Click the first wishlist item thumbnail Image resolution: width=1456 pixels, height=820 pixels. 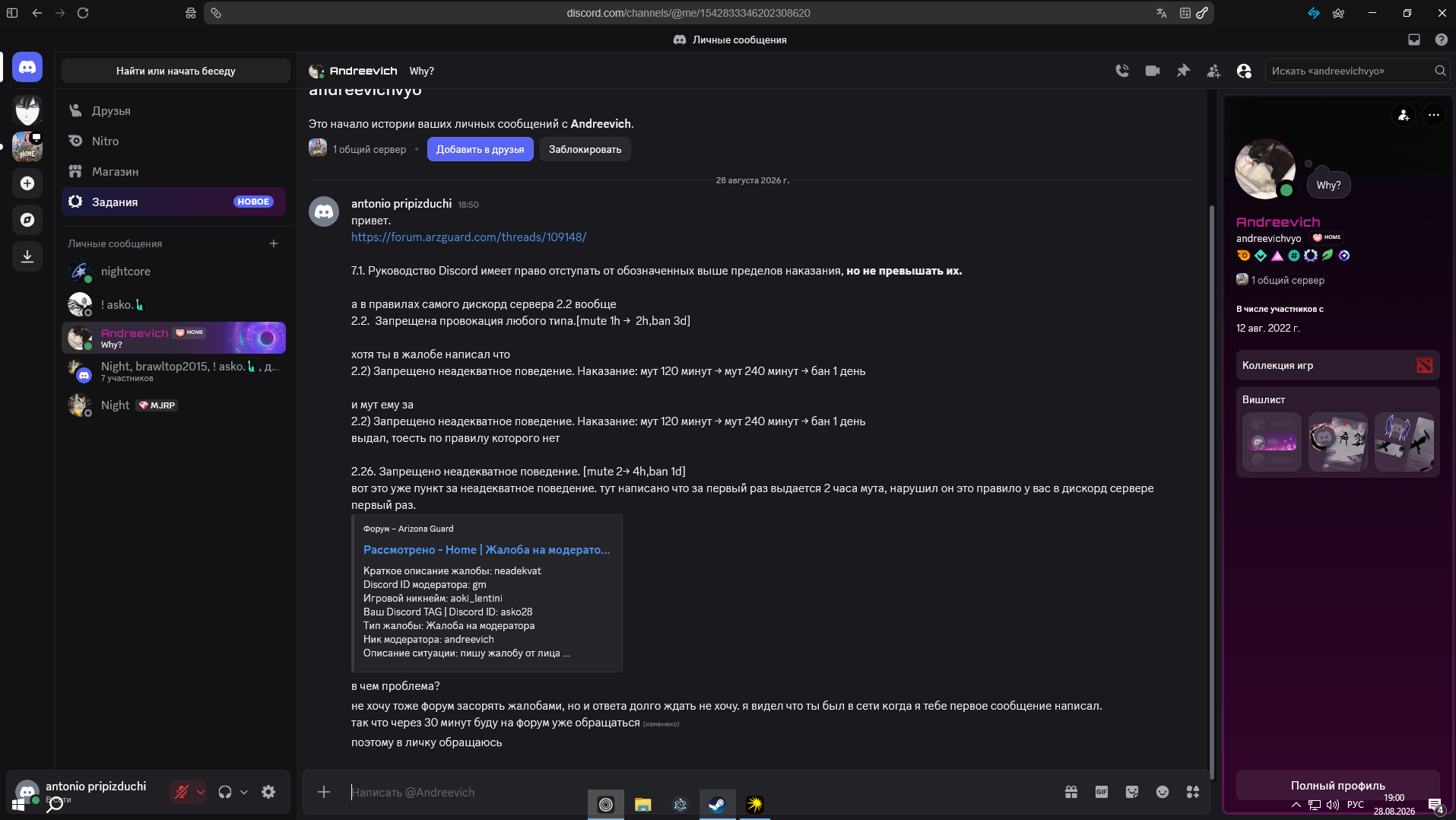tap(1272, 442)
